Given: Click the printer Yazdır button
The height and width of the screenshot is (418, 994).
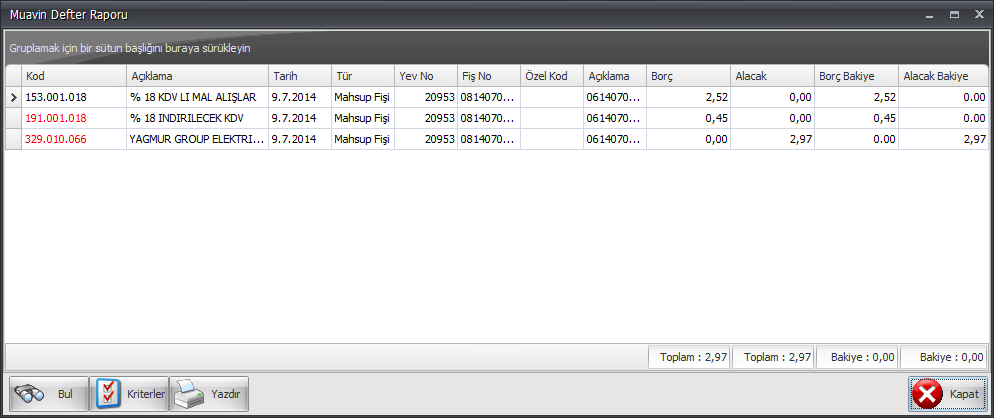Looking at the screenshot, I should pos(209,394).
